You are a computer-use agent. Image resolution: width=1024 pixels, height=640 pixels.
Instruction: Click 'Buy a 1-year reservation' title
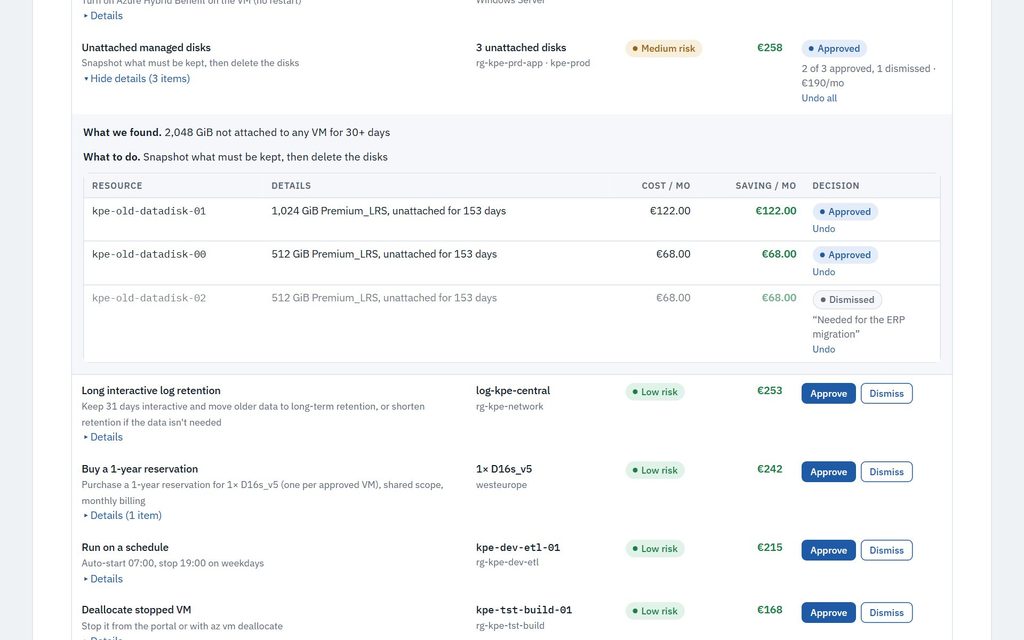[140, 469]
